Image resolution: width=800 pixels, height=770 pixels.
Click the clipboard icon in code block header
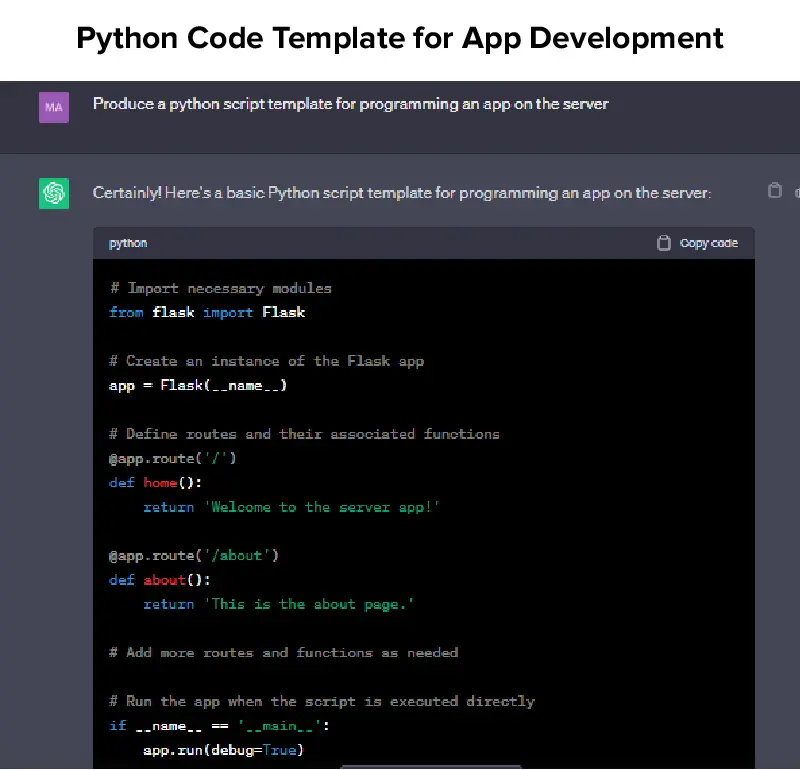663,243
